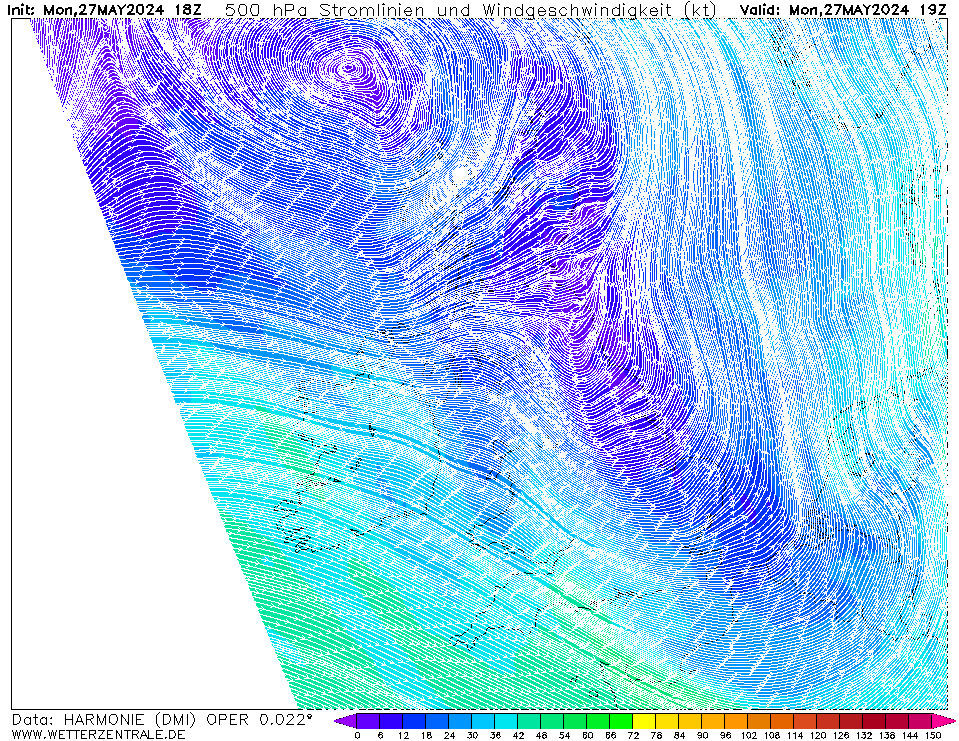The image size is (959, 741).
Task: Select the 24–30 kt legend swatch
Action: pyautogui.click(x=460, y=721)
